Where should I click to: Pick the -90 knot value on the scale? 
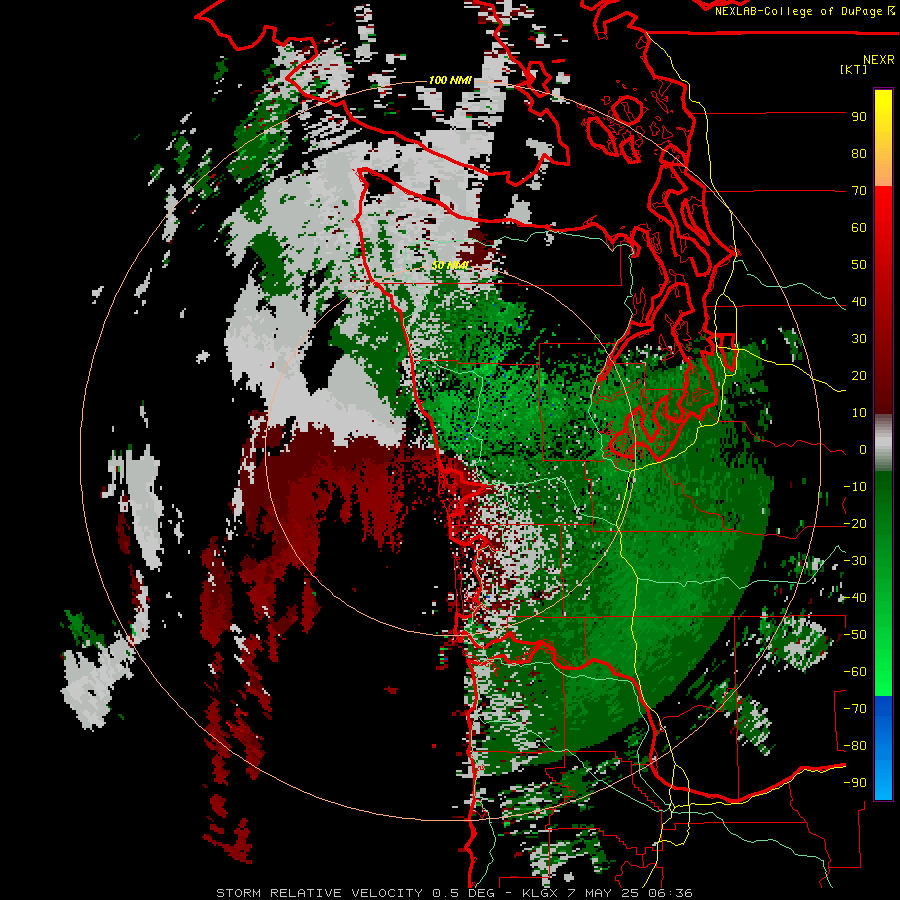point(855,783)
